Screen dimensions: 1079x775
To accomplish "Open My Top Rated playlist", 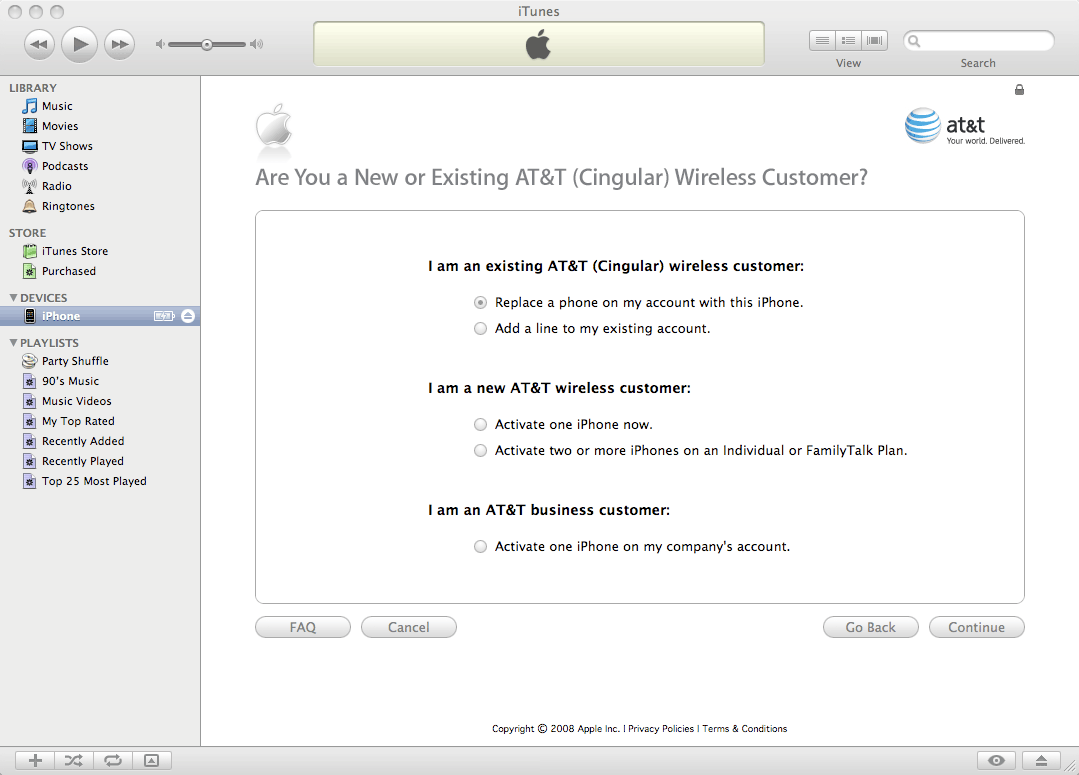I will [100, 421].
